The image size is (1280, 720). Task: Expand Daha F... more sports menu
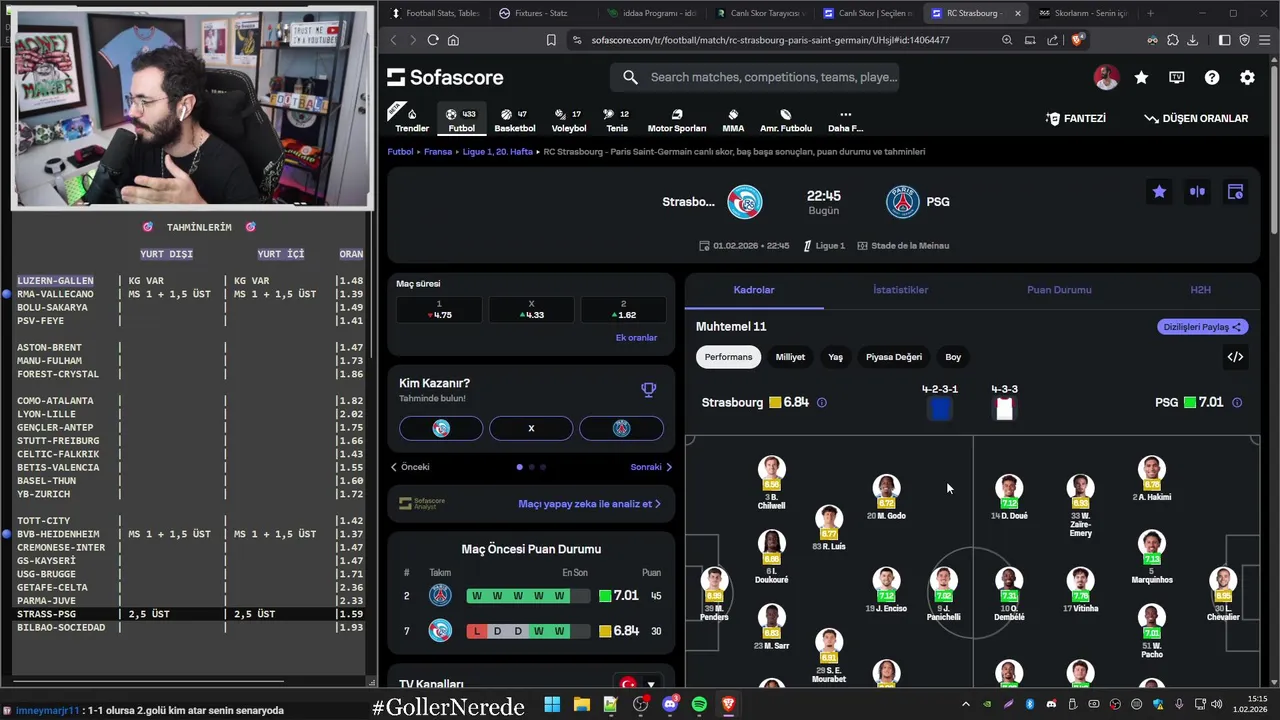coord(845,120)
